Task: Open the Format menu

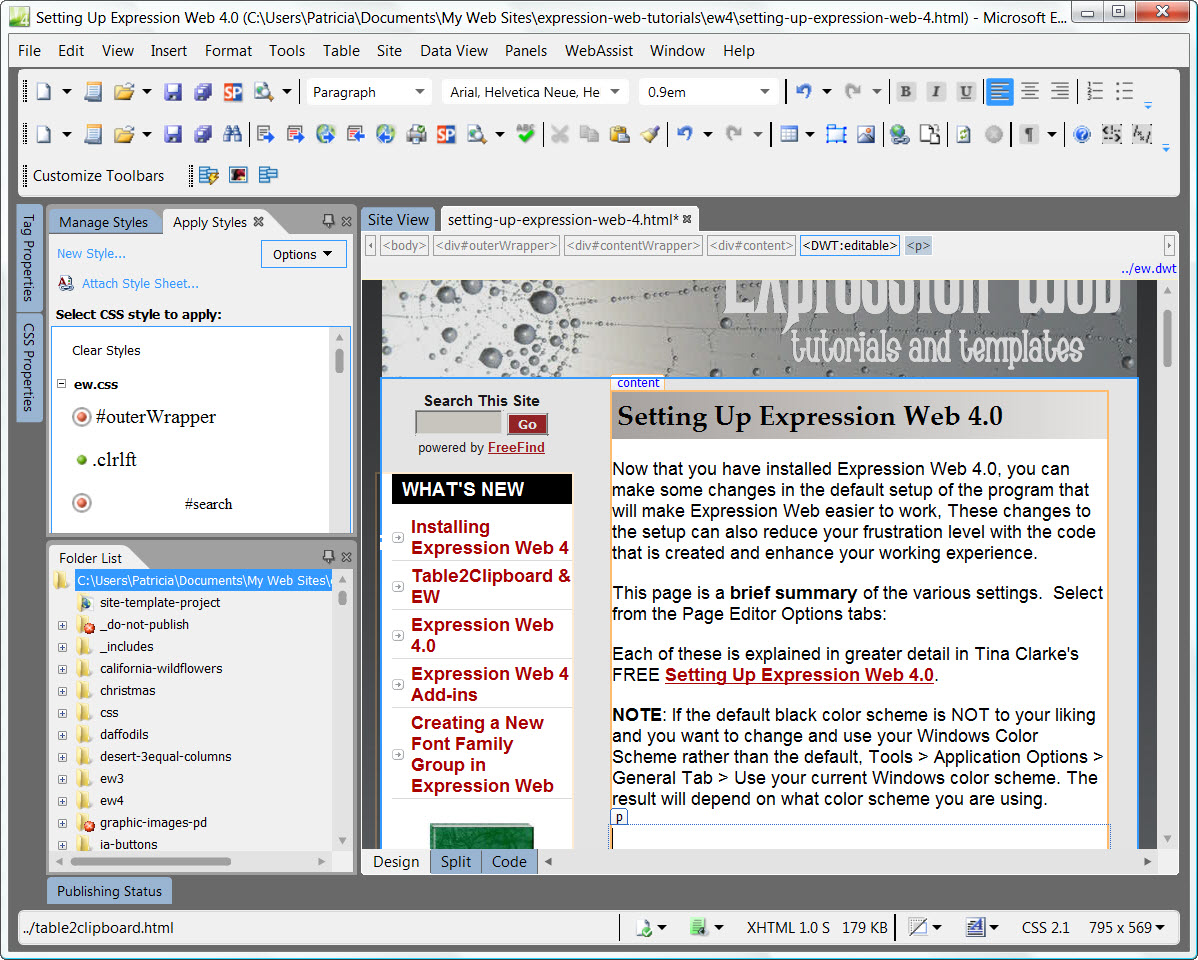Action: click(228, 50)
